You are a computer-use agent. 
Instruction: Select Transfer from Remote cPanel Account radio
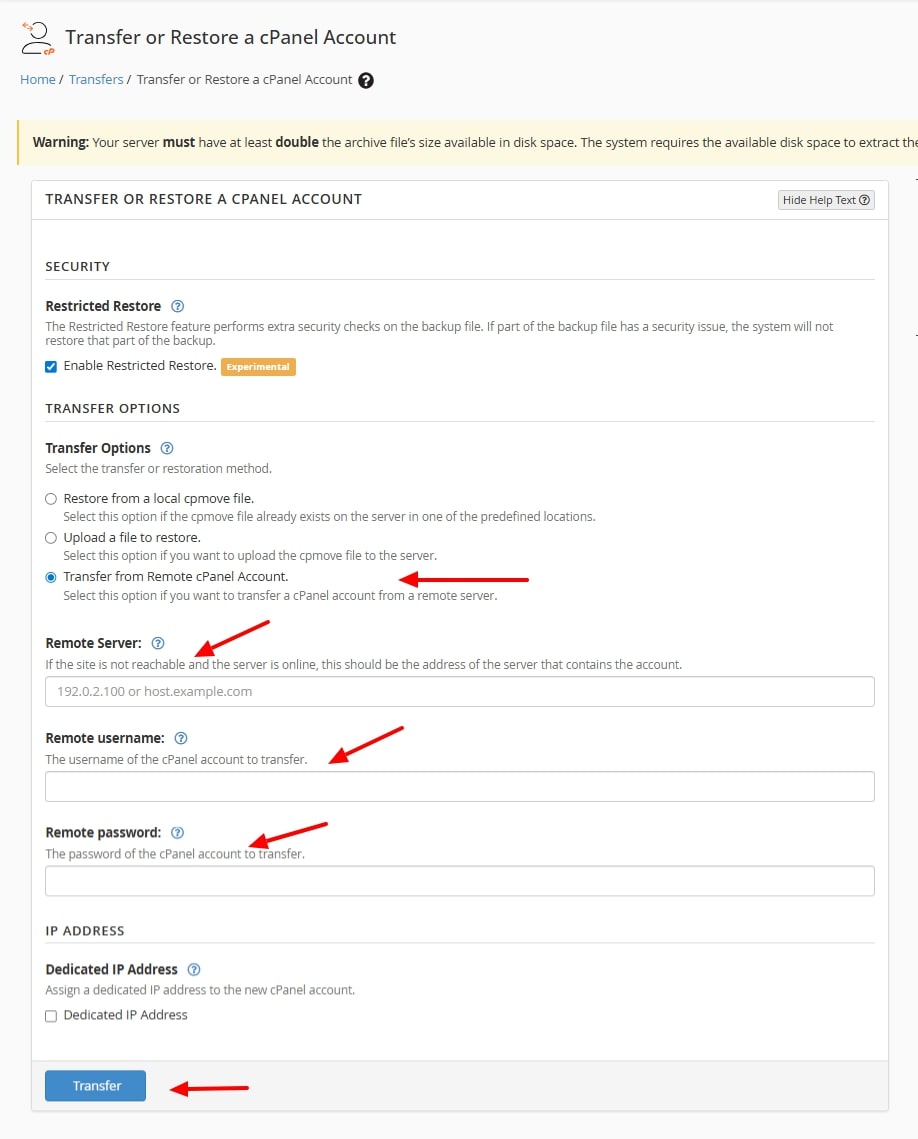51,577
